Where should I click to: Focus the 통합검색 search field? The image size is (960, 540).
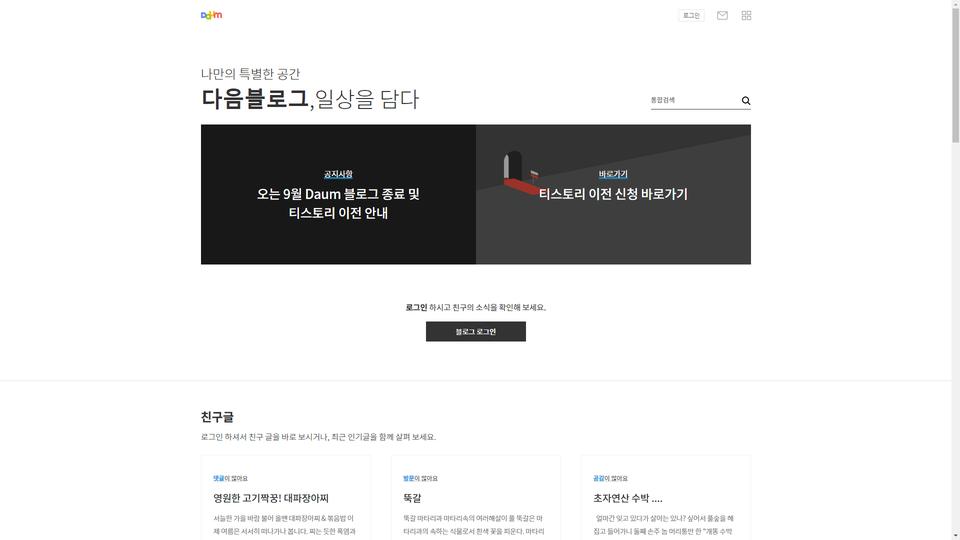694,100
